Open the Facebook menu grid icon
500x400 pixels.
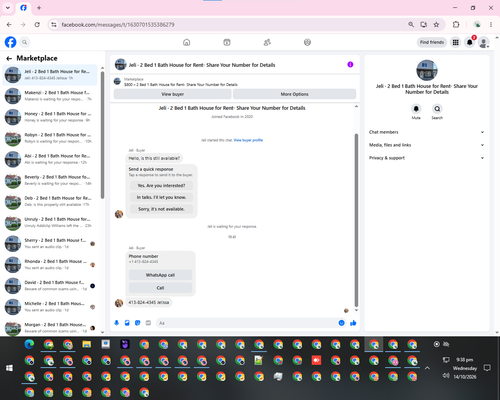[455, 42]
